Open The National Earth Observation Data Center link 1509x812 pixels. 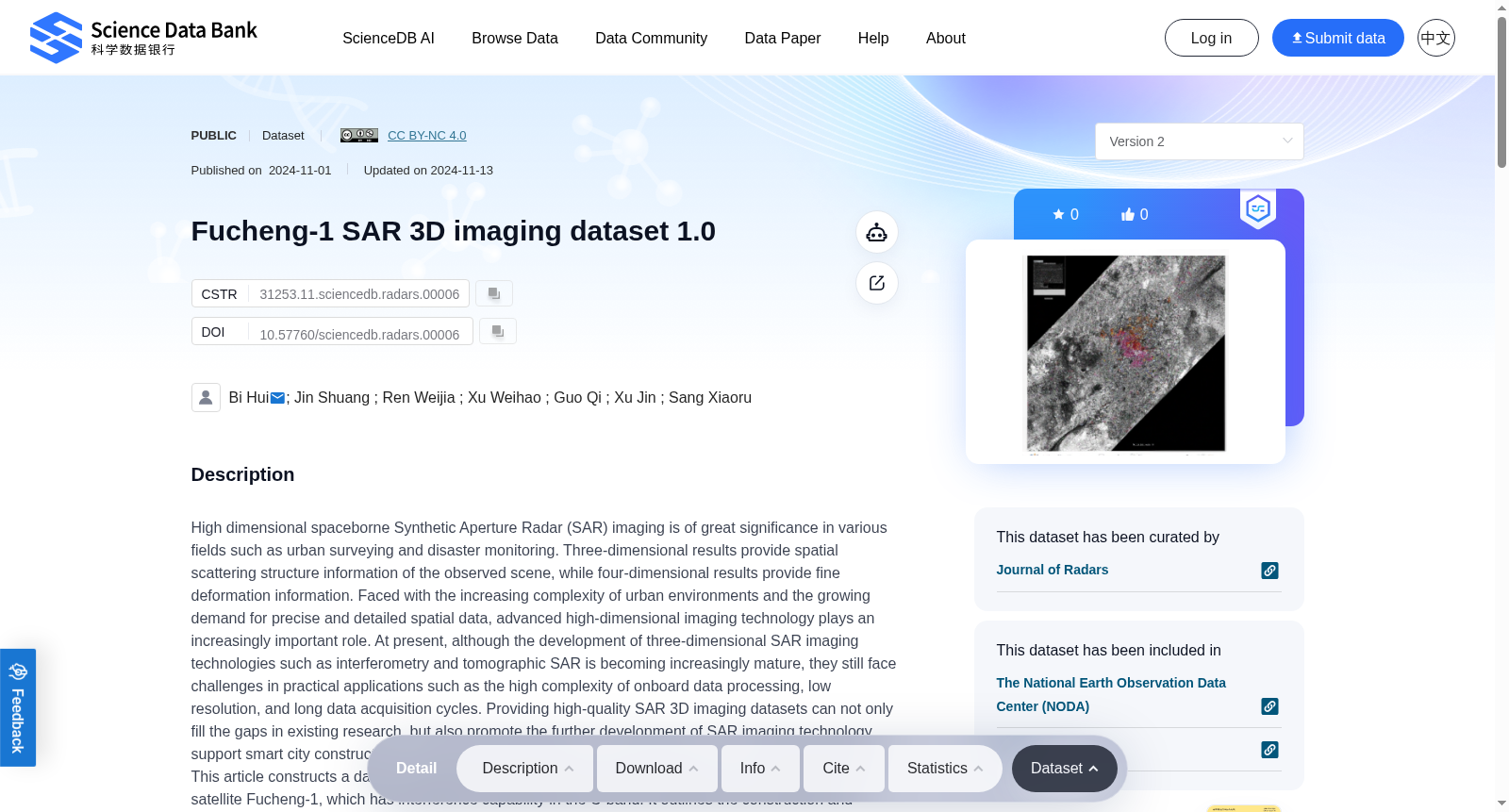click(1111, 694)
